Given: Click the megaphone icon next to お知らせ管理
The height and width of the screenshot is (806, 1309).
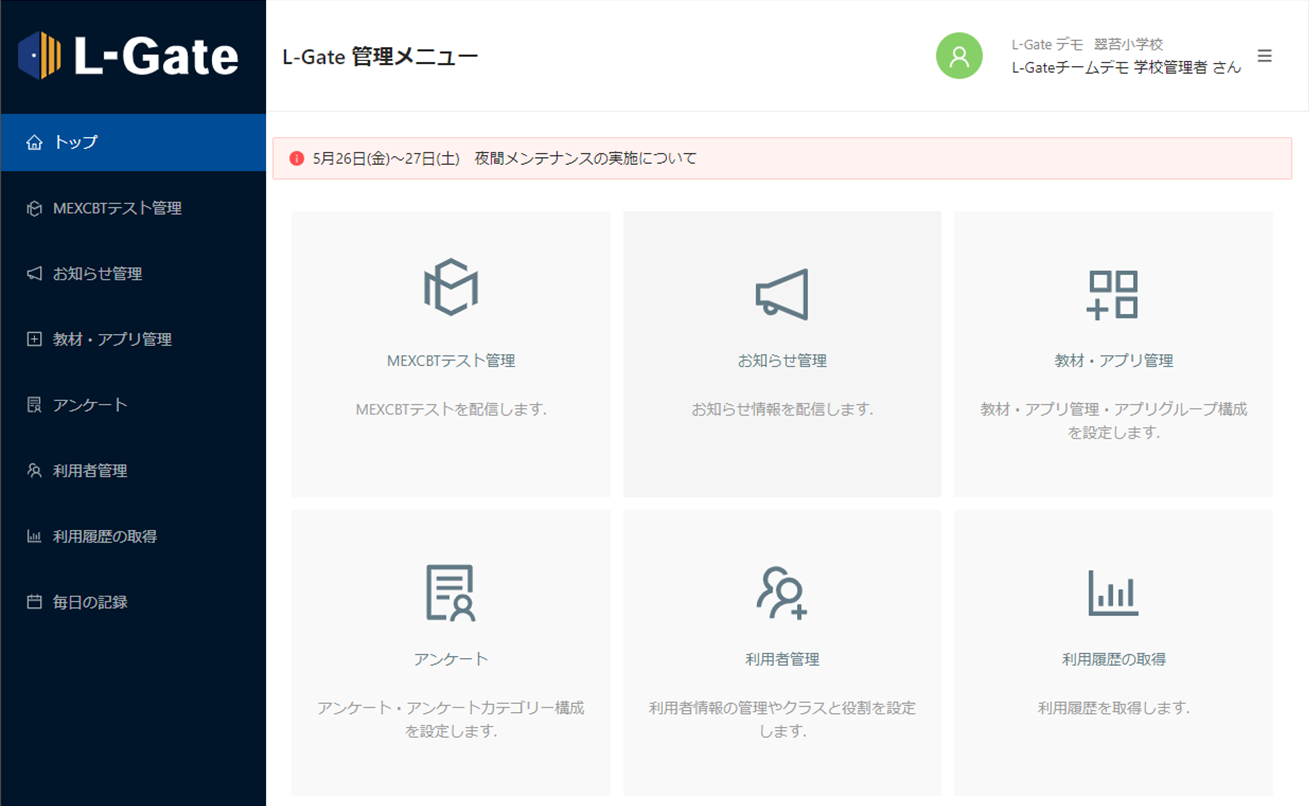Looking at the screenshot, I should click(33, 273).
